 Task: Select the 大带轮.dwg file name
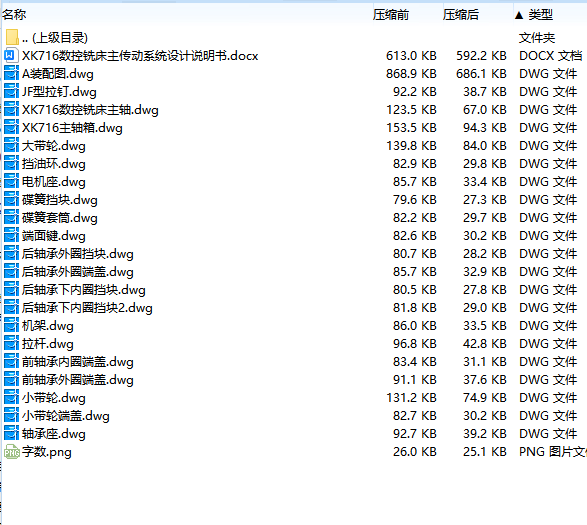pyautogui.click(x=54, y=146)
